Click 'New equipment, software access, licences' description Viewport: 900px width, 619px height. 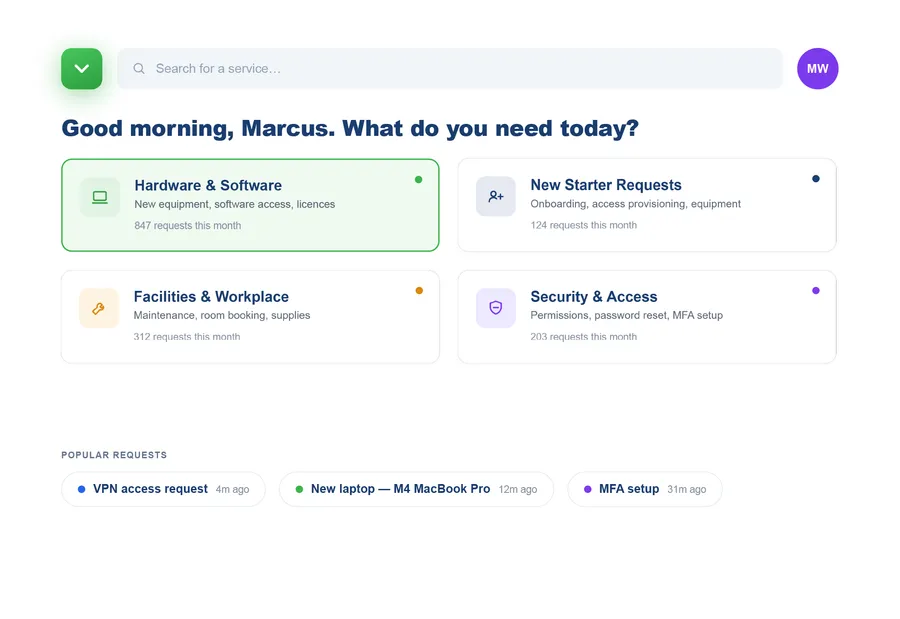234,204
